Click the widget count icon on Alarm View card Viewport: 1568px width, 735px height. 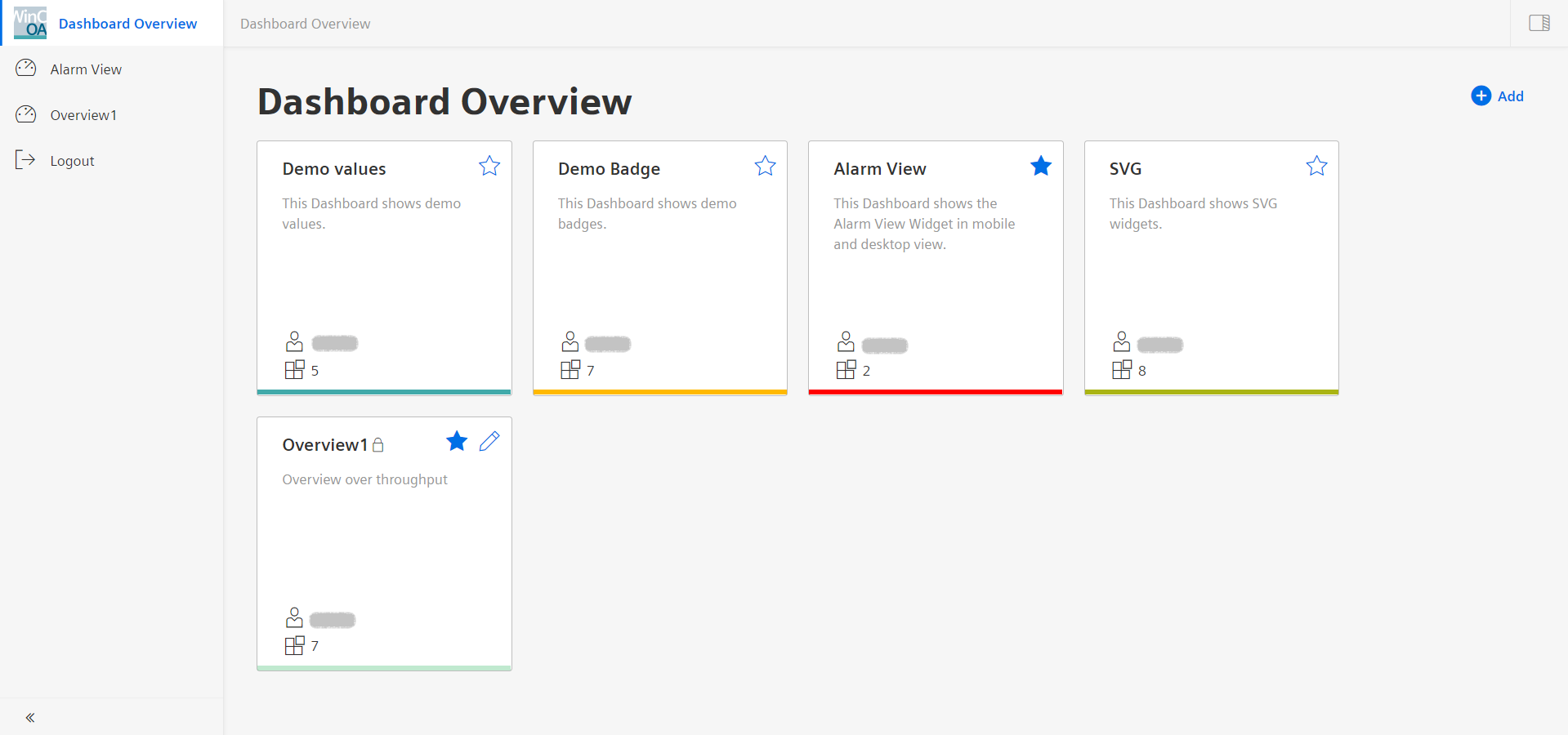pyautogui.click(x=846, y=370)
